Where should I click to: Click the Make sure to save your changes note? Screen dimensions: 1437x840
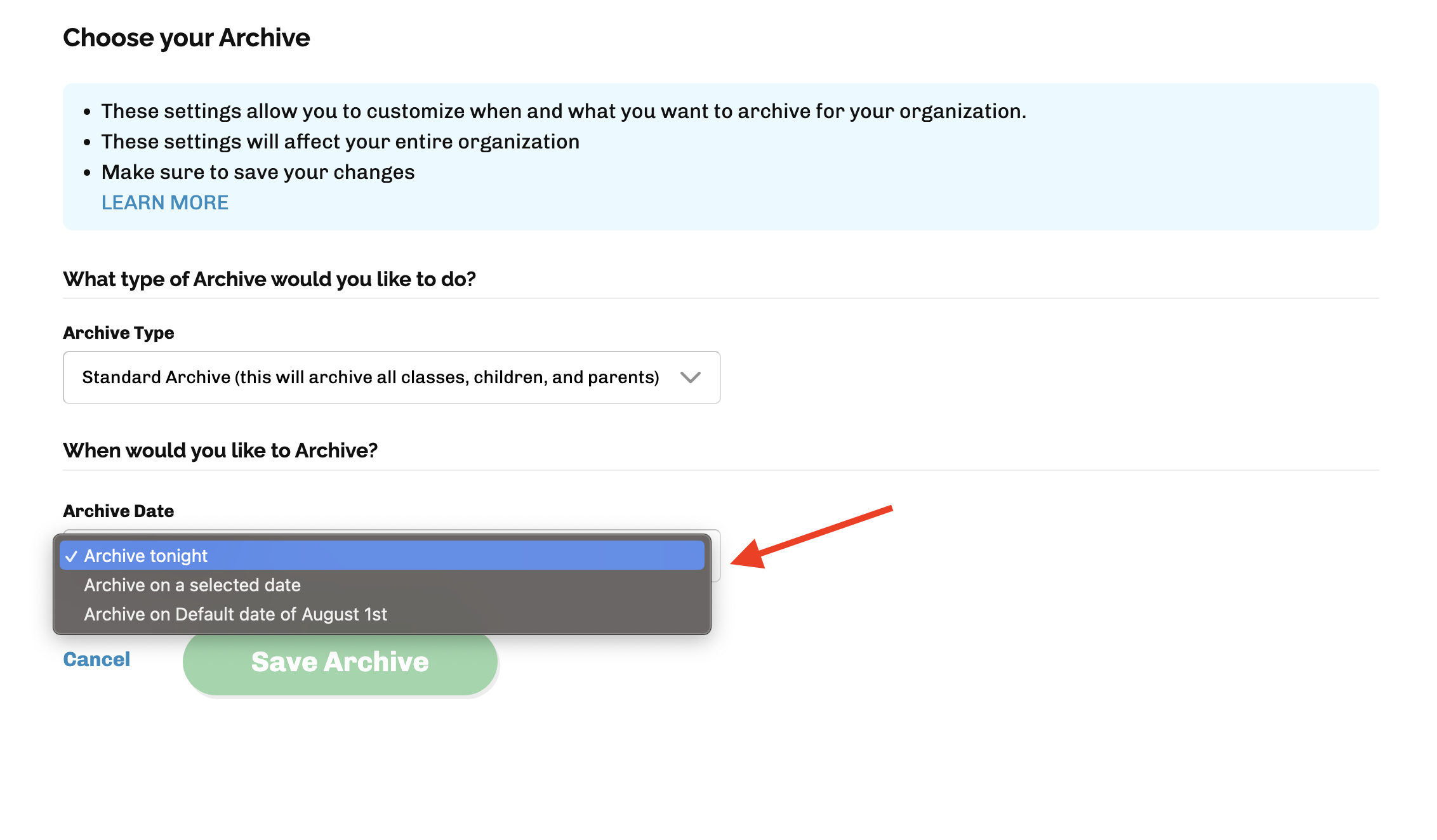(x=258, y=172)
